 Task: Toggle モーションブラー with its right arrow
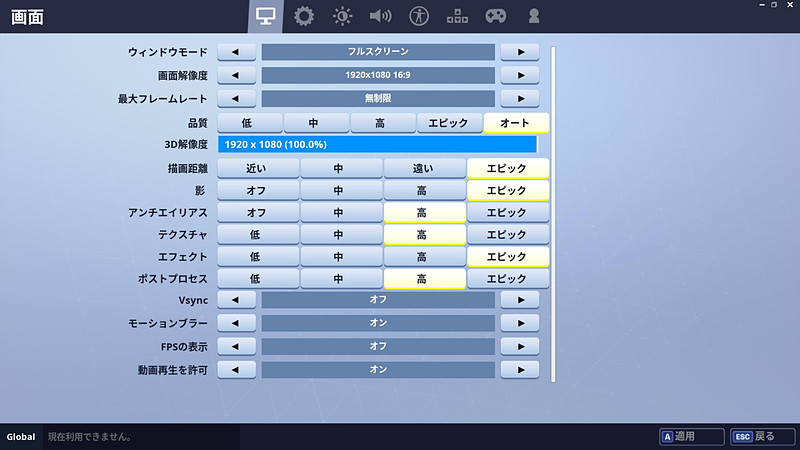pos(519,323)
